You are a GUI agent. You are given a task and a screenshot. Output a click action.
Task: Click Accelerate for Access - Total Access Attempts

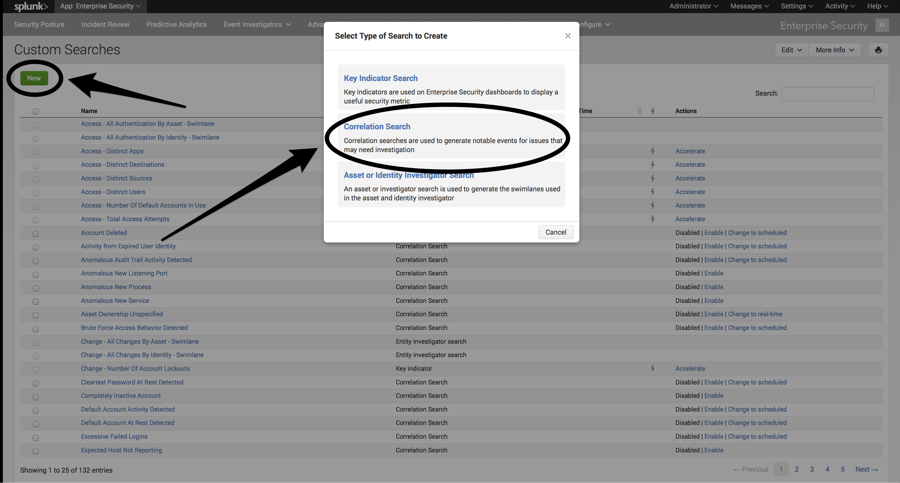(690, 219)
